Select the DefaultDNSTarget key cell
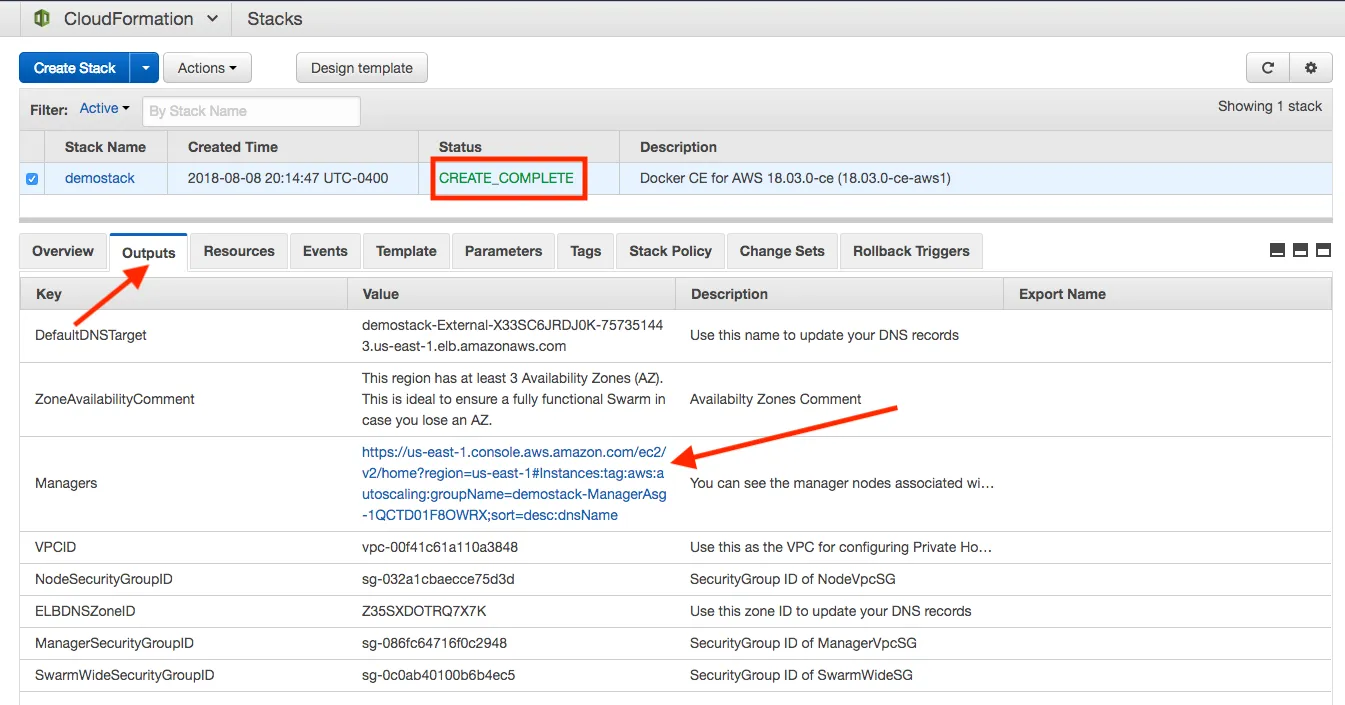This screenshot has width=1345, height=705. click(91, 335)
